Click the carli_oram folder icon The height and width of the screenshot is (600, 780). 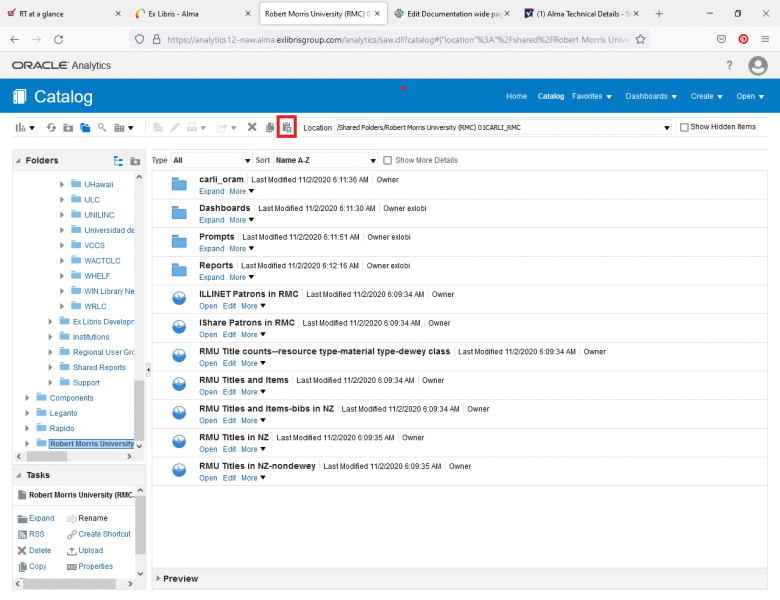pos(179,184)
